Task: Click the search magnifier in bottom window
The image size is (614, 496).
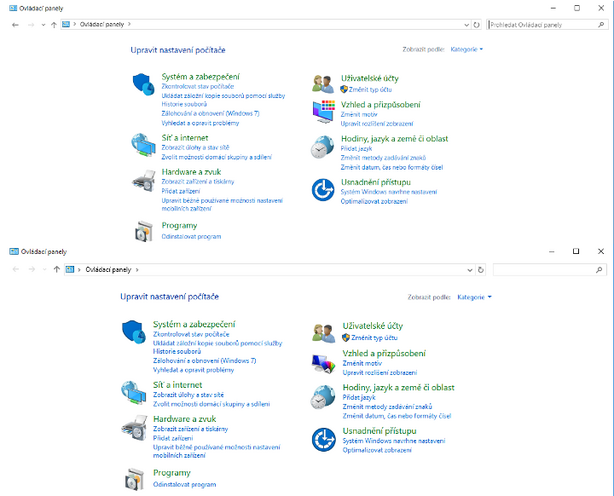Action: point(599,270)
